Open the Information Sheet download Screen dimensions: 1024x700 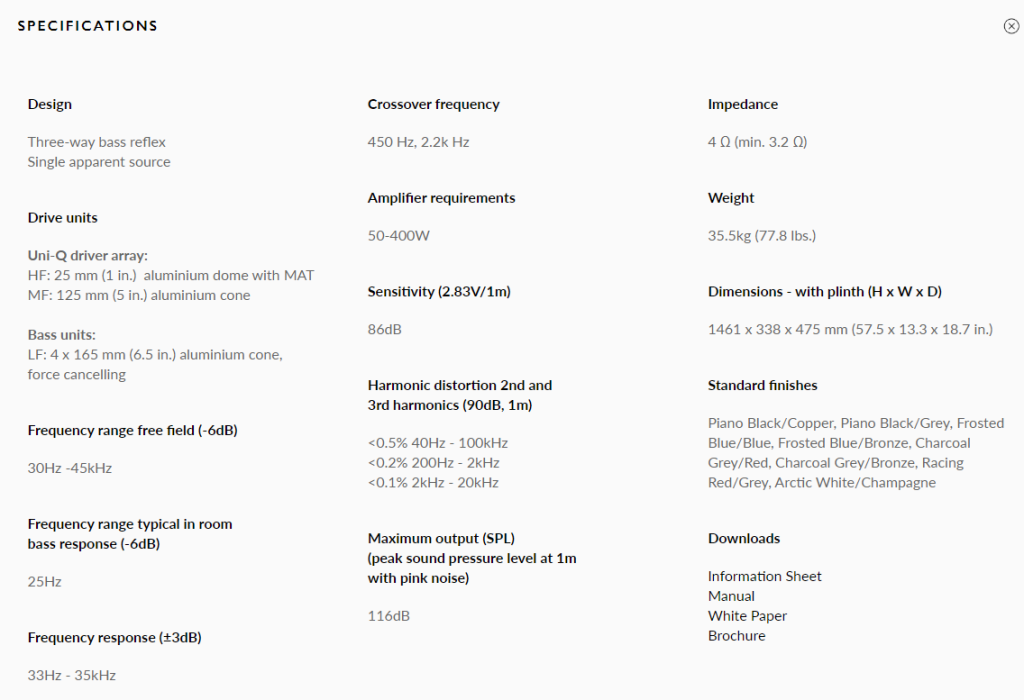pyautogui.click(x=764, y=576)
